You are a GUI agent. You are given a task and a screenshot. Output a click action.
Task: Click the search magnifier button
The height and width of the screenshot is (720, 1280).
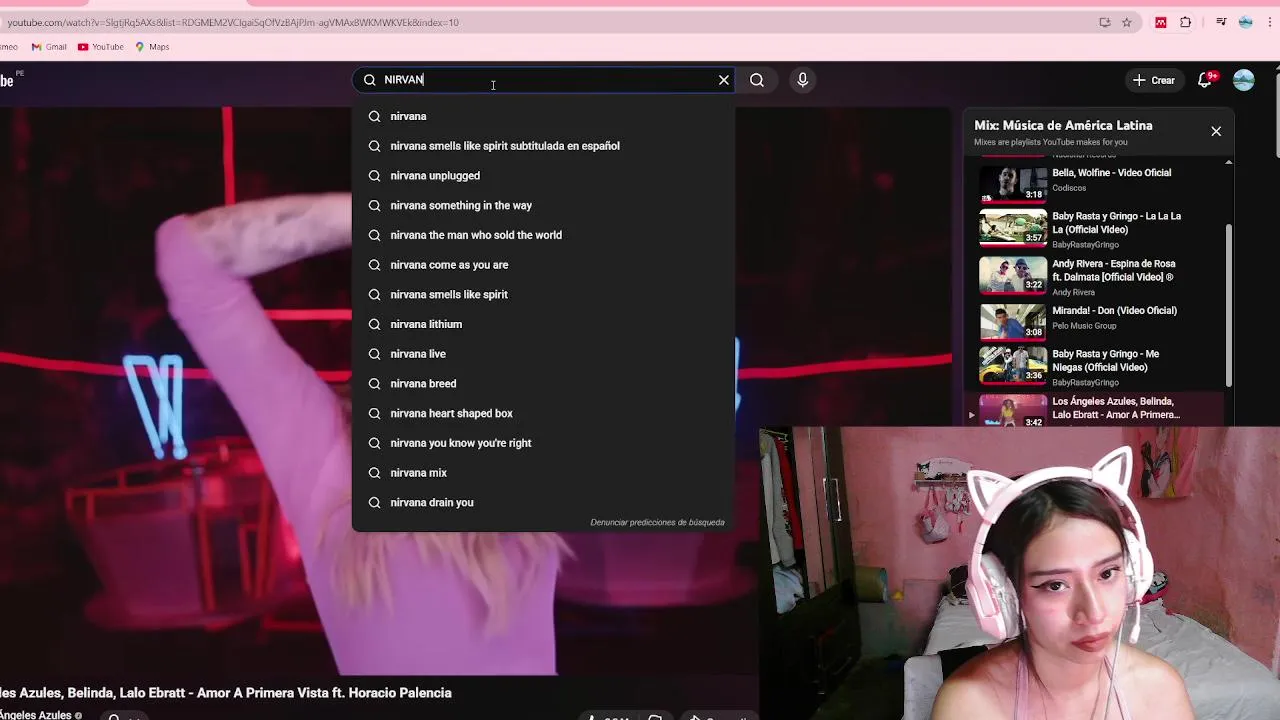[757, 80]
